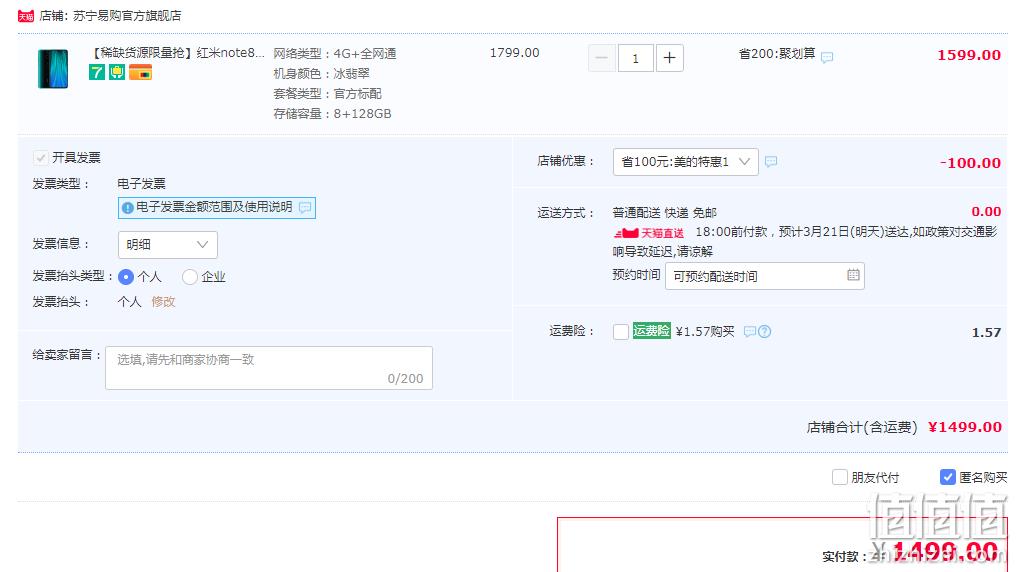
Task: Expand the 发票信息 明细 dropdown
Action: 167,245
